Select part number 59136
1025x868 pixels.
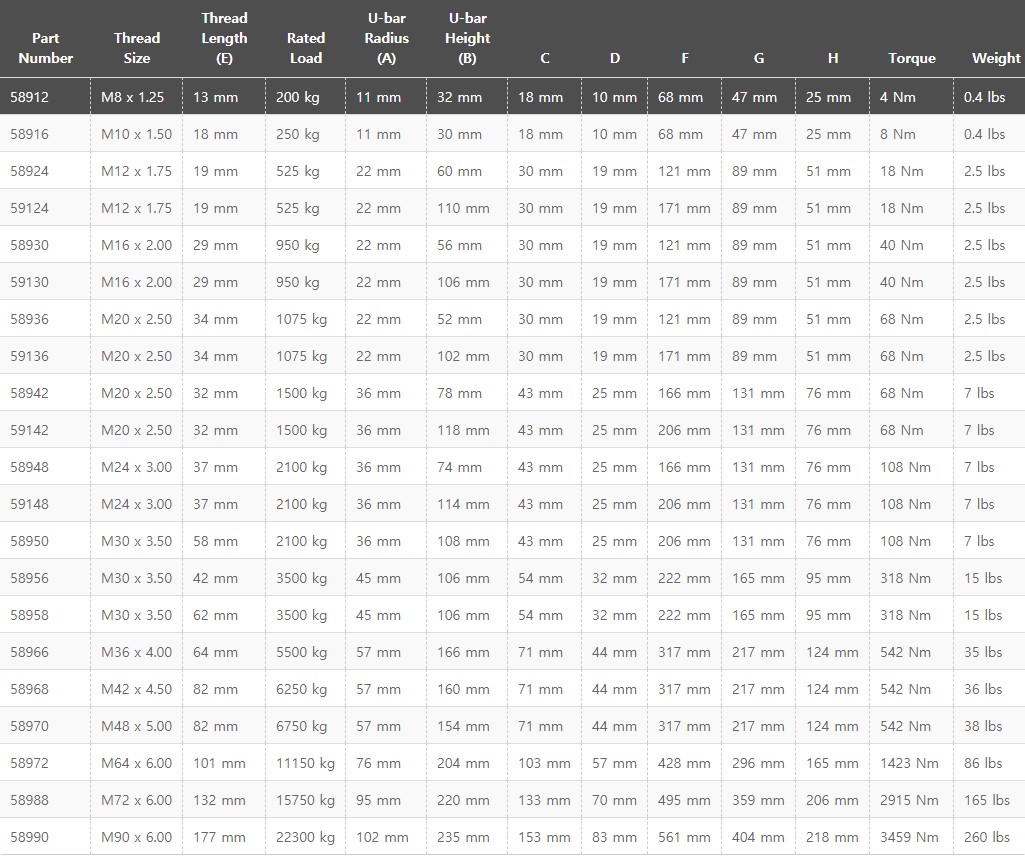coord(29,356)
